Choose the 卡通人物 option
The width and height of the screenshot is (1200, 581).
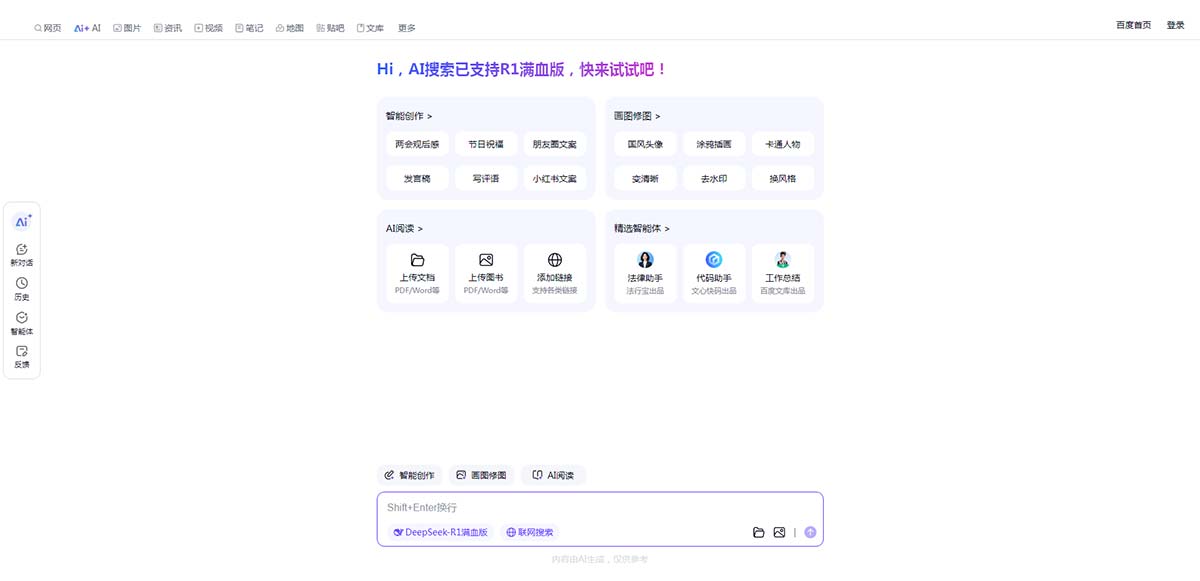coord(783,144)
